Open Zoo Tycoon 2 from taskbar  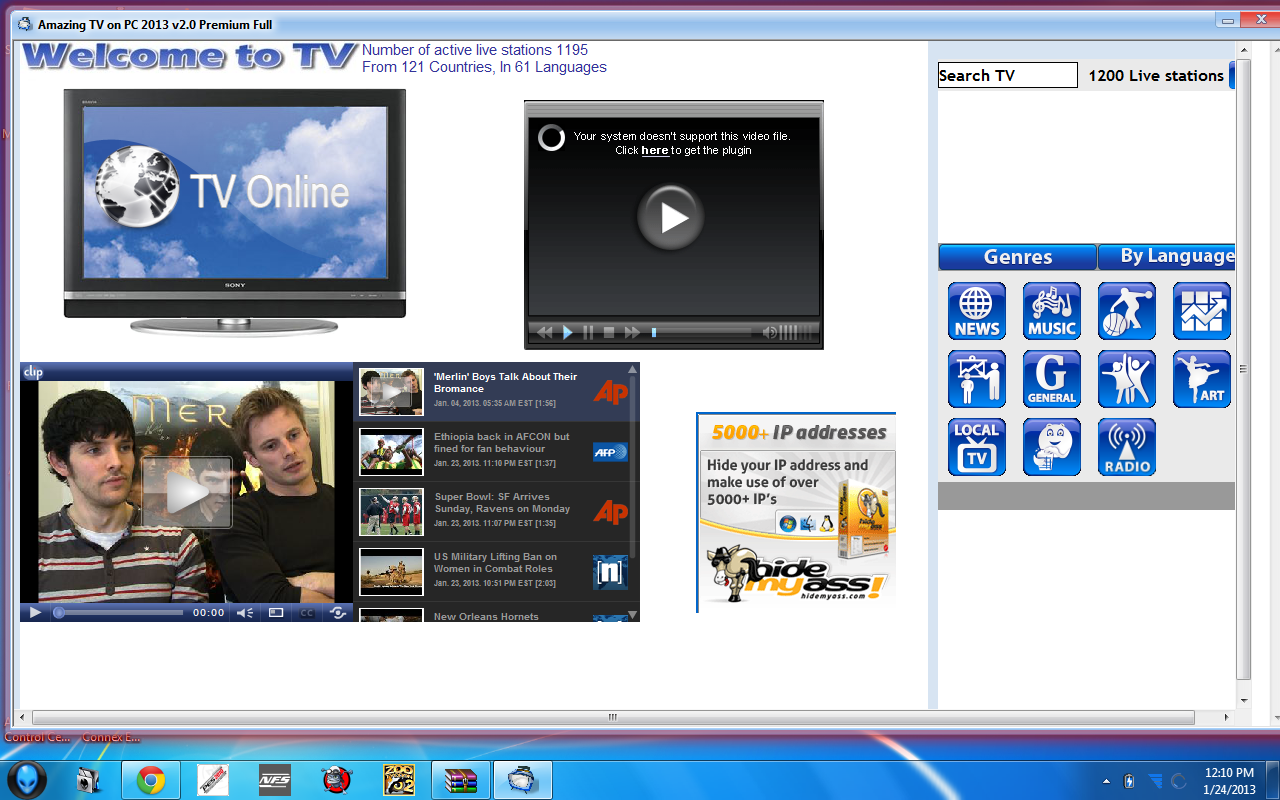pyautogui.click(x=398, y=780)
